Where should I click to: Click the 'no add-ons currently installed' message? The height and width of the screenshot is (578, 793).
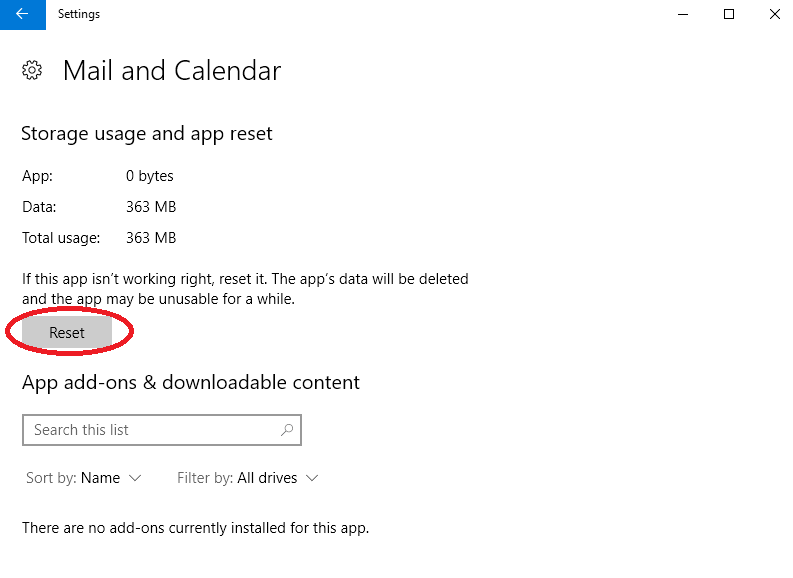195,527
